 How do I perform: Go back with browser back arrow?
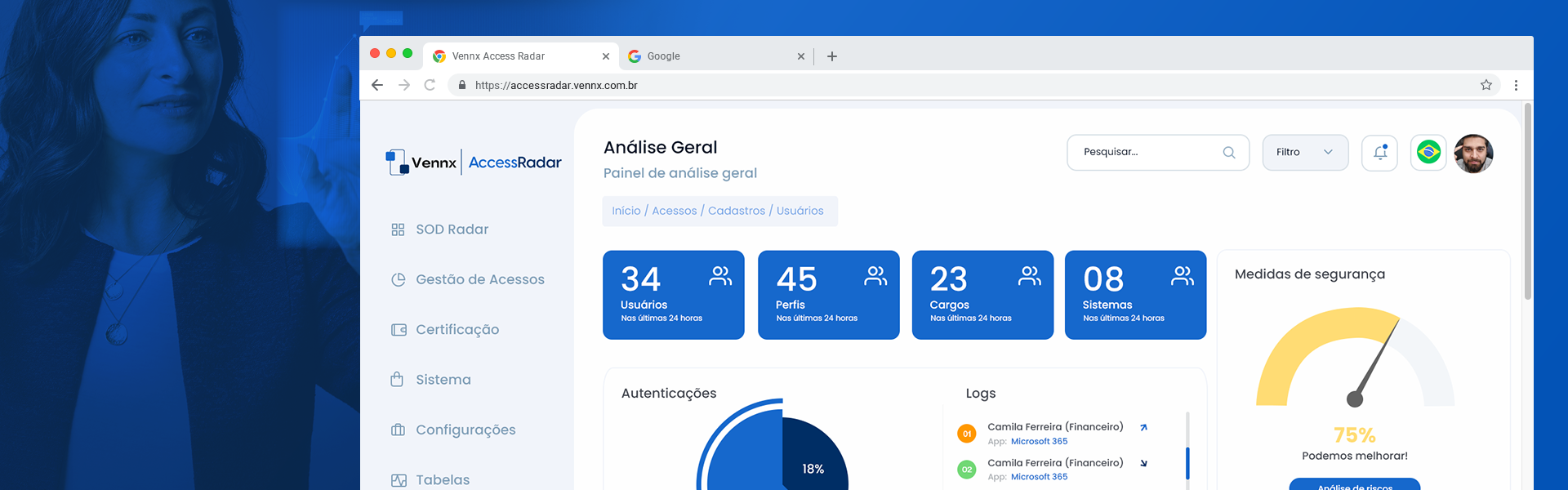pos(377,85)
